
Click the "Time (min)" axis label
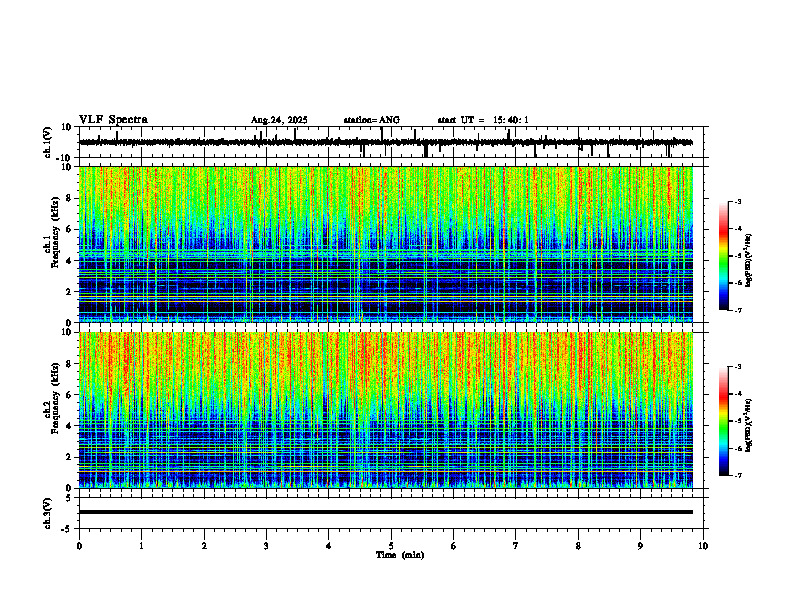pyautogui.click(x=400, y=555)
